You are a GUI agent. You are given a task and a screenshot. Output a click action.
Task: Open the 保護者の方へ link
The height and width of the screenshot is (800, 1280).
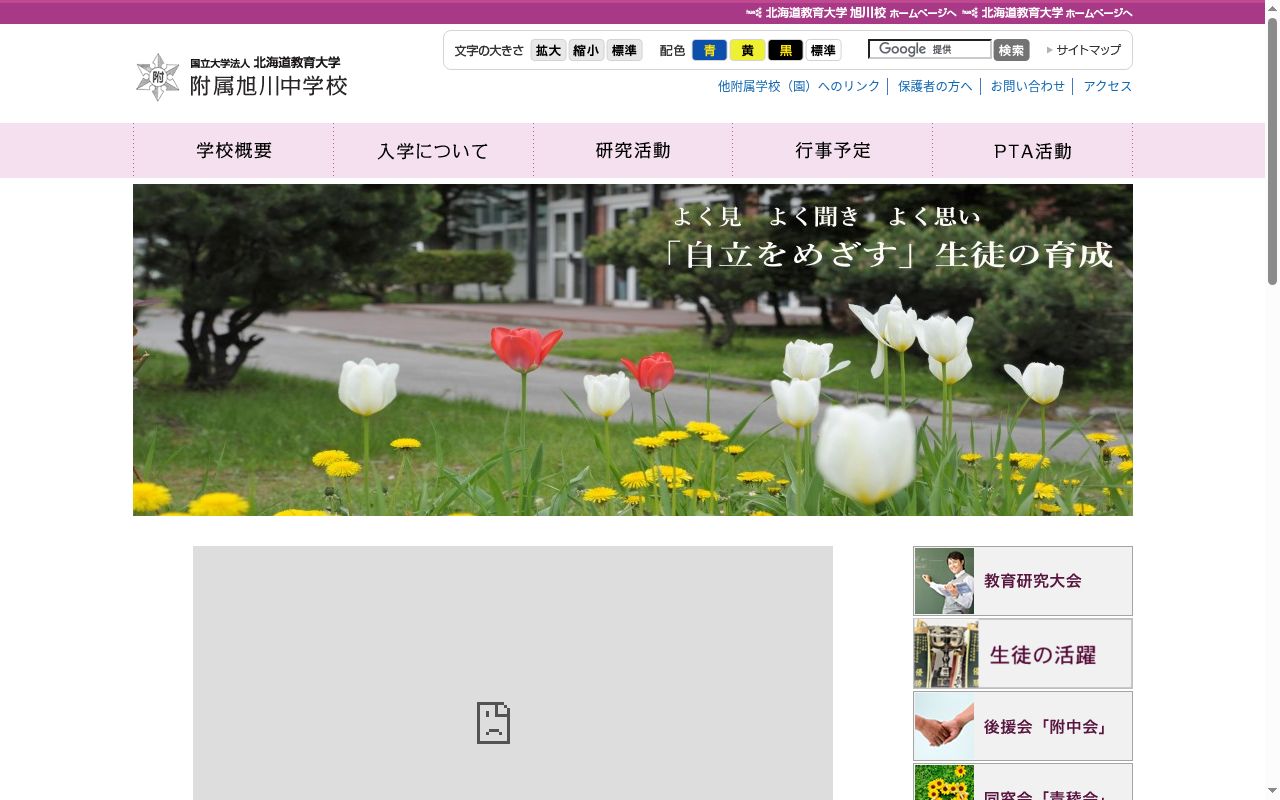935,86
